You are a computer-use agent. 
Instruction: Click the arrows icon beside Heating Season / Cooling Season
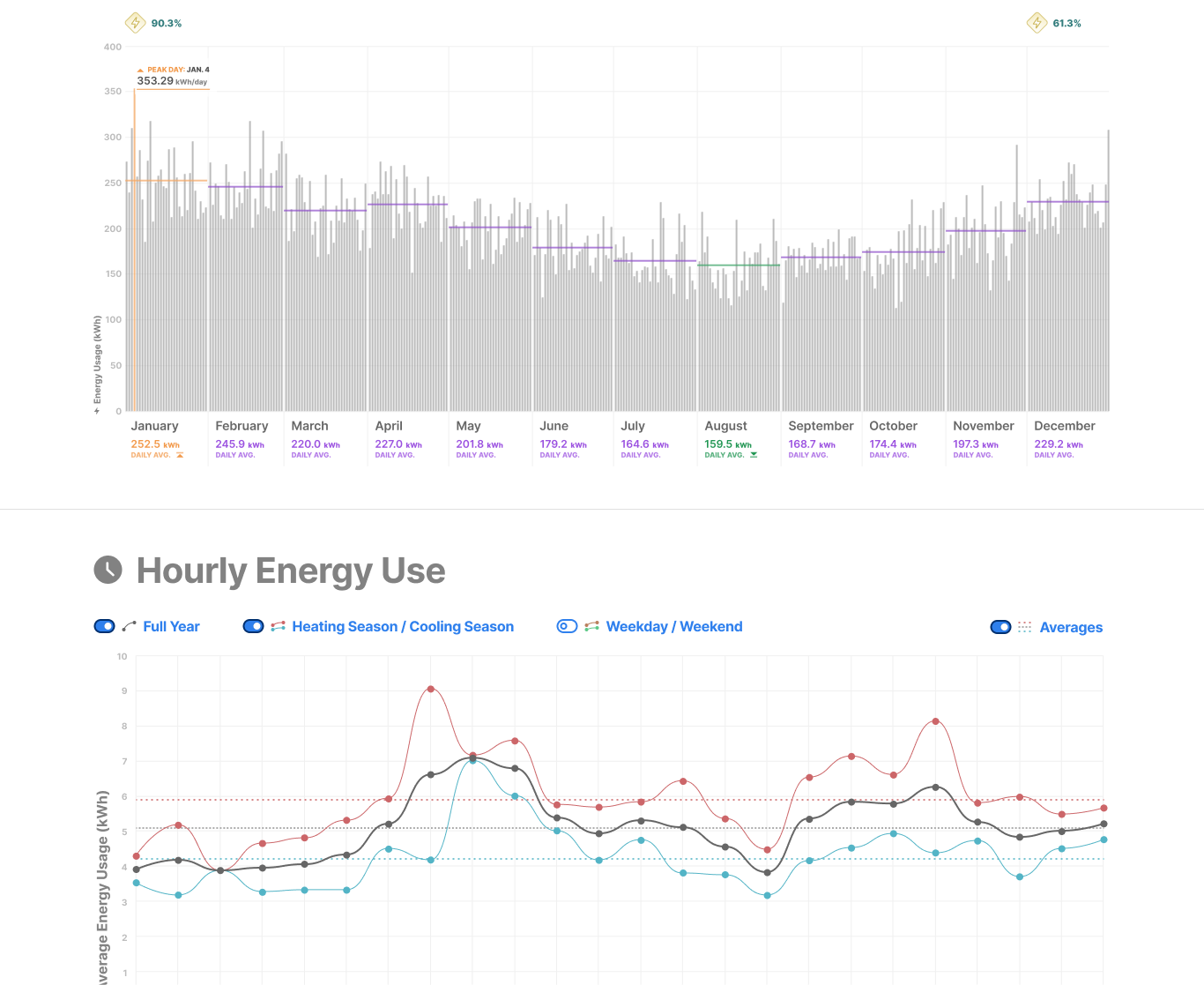click(x=276, y=626)
